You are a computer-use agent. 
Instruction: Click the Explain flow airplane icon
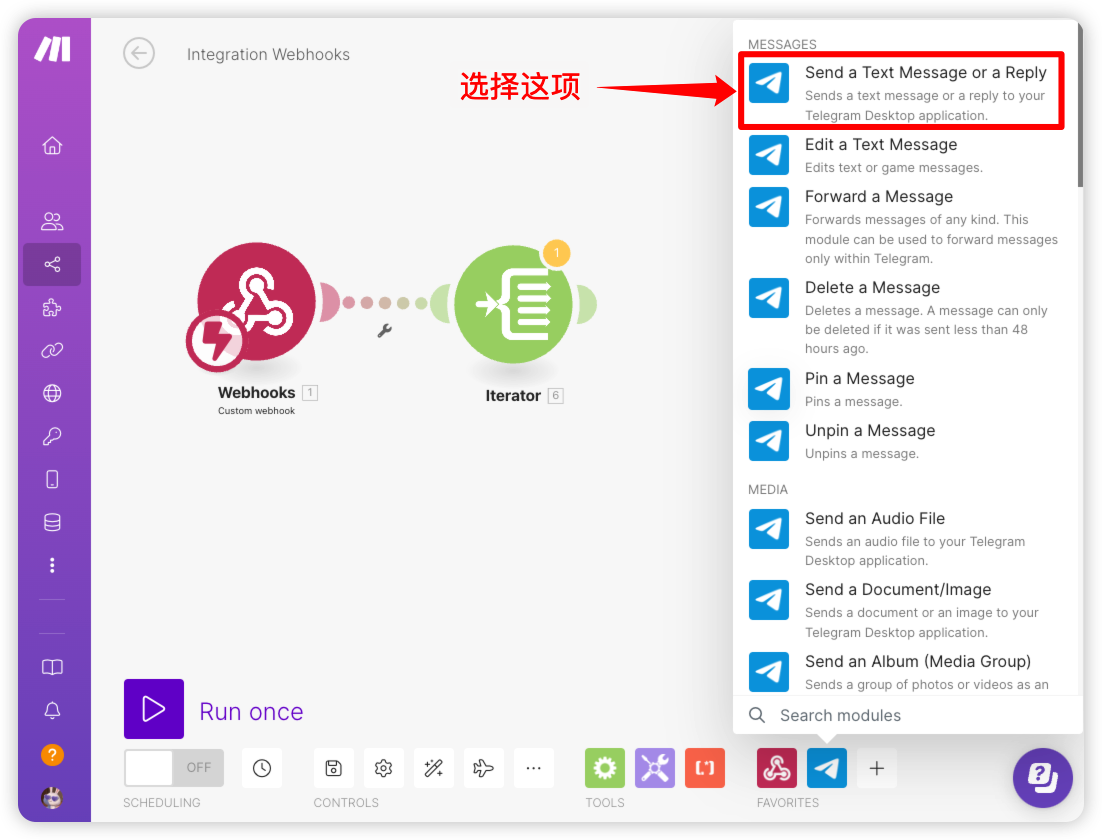484,768
